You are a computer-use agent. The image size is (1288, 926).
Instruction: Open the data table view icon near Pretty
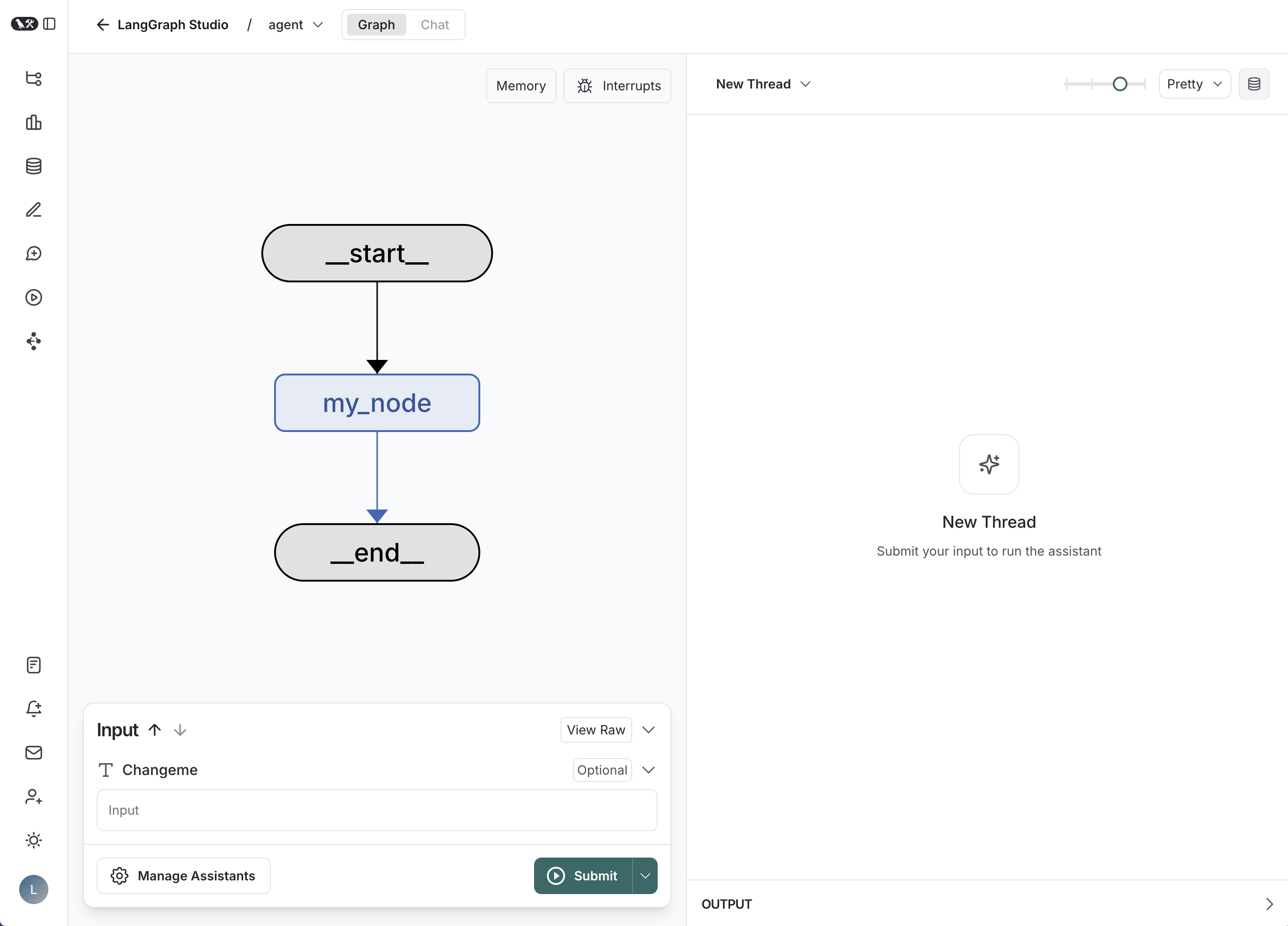click(x=1255, y=83)
